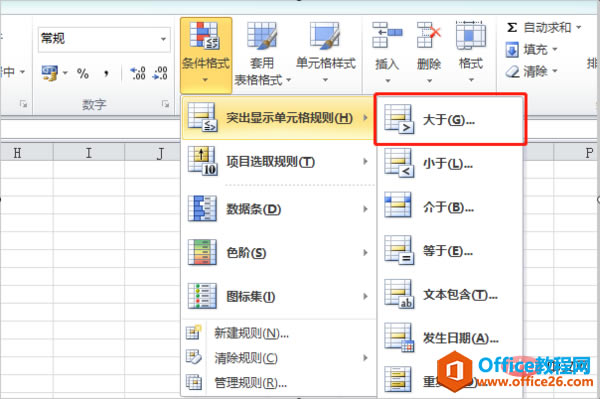Select 发生日期(A) date occurring rule

point(450,338)
